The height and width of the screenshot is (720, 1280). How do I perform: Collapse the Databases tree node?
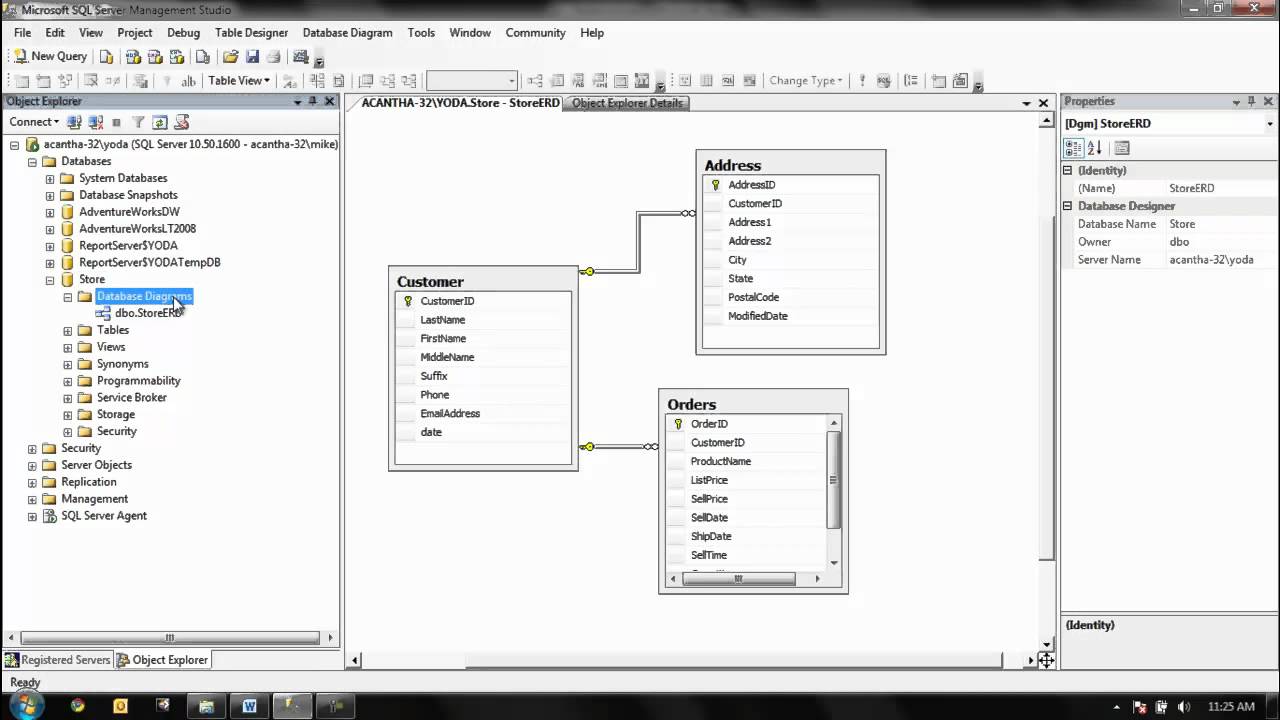[x=32, y=162]
